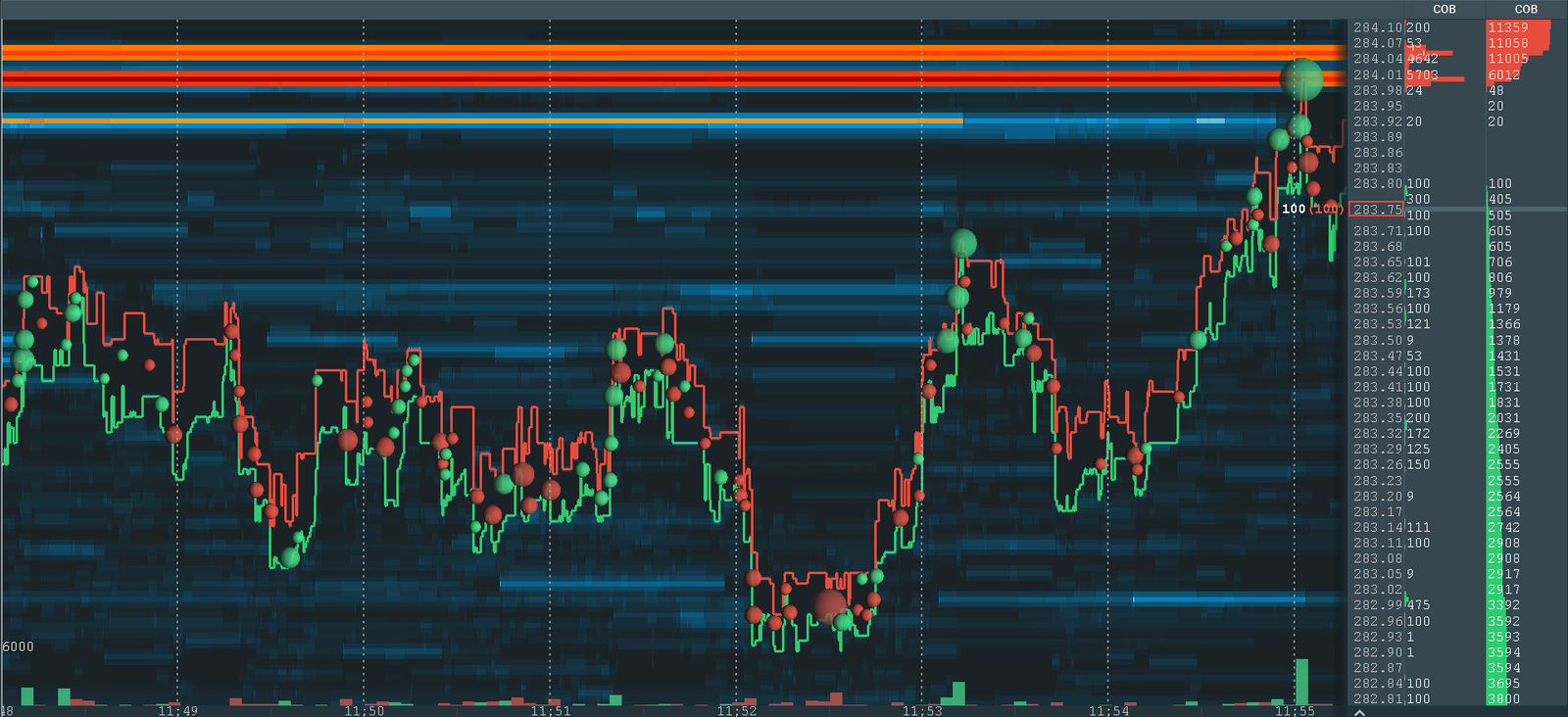
Task: Click the 6000 volume scale label
Action: pos(18,646)
